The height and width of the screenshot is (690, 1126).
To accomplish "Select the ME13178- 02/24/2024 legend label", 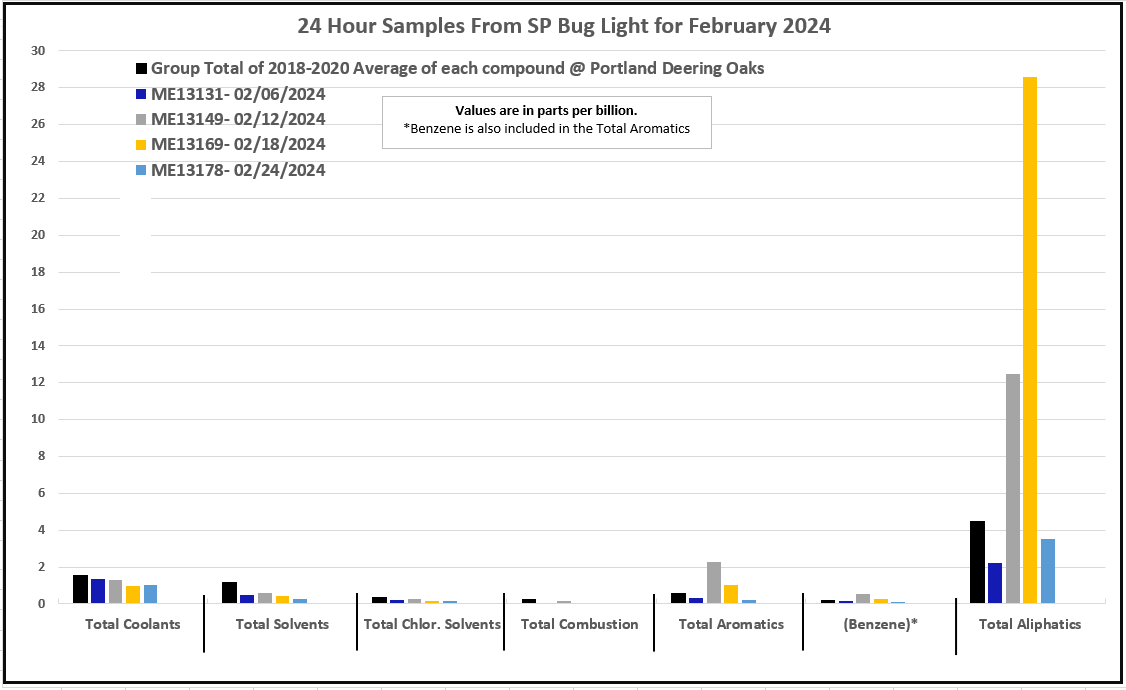I will coord(238,170).
